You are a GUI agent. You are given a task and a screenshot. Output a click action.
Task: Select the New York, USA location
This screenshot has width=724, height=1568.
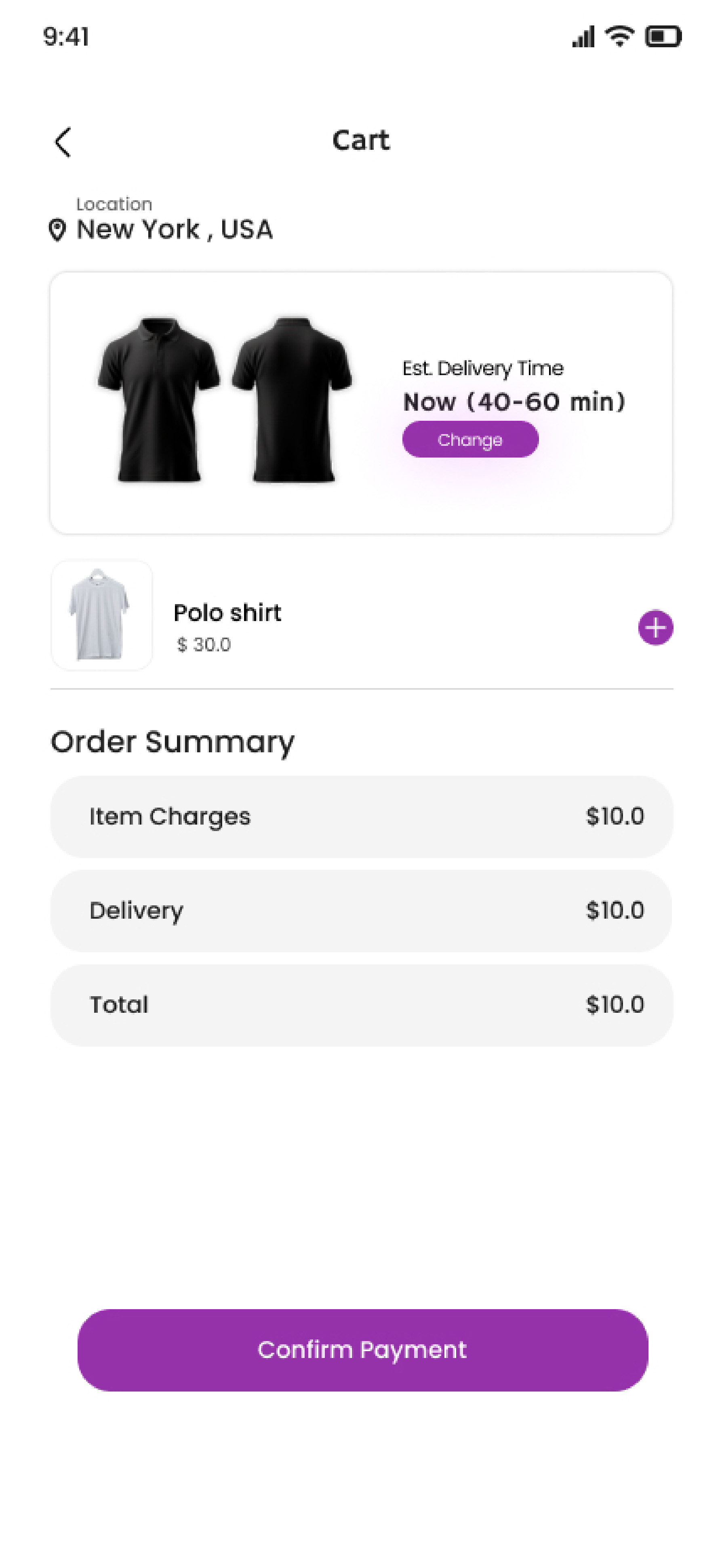coord(174,230)
